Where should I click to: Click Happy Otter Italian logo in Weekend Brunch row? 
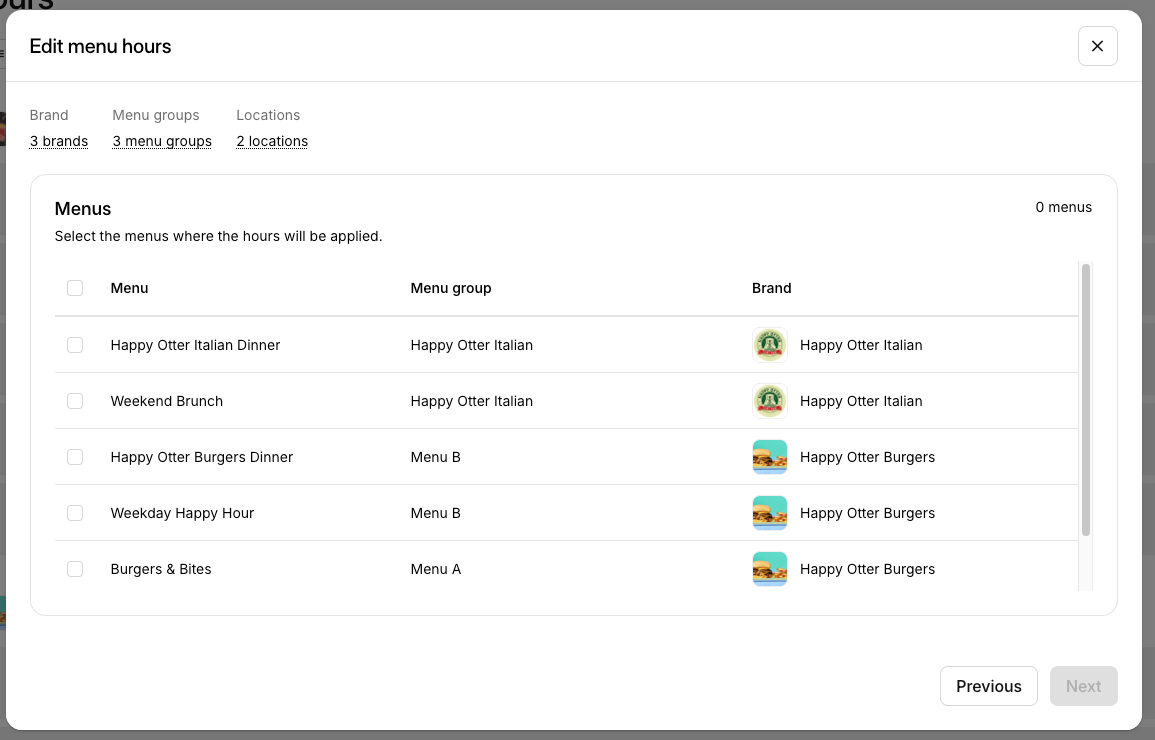coord(769,401)
